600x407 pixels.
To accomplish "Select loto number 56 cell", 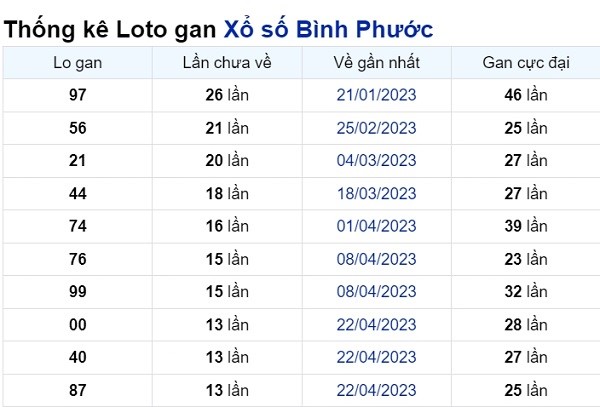I will [x=78, y=128].
